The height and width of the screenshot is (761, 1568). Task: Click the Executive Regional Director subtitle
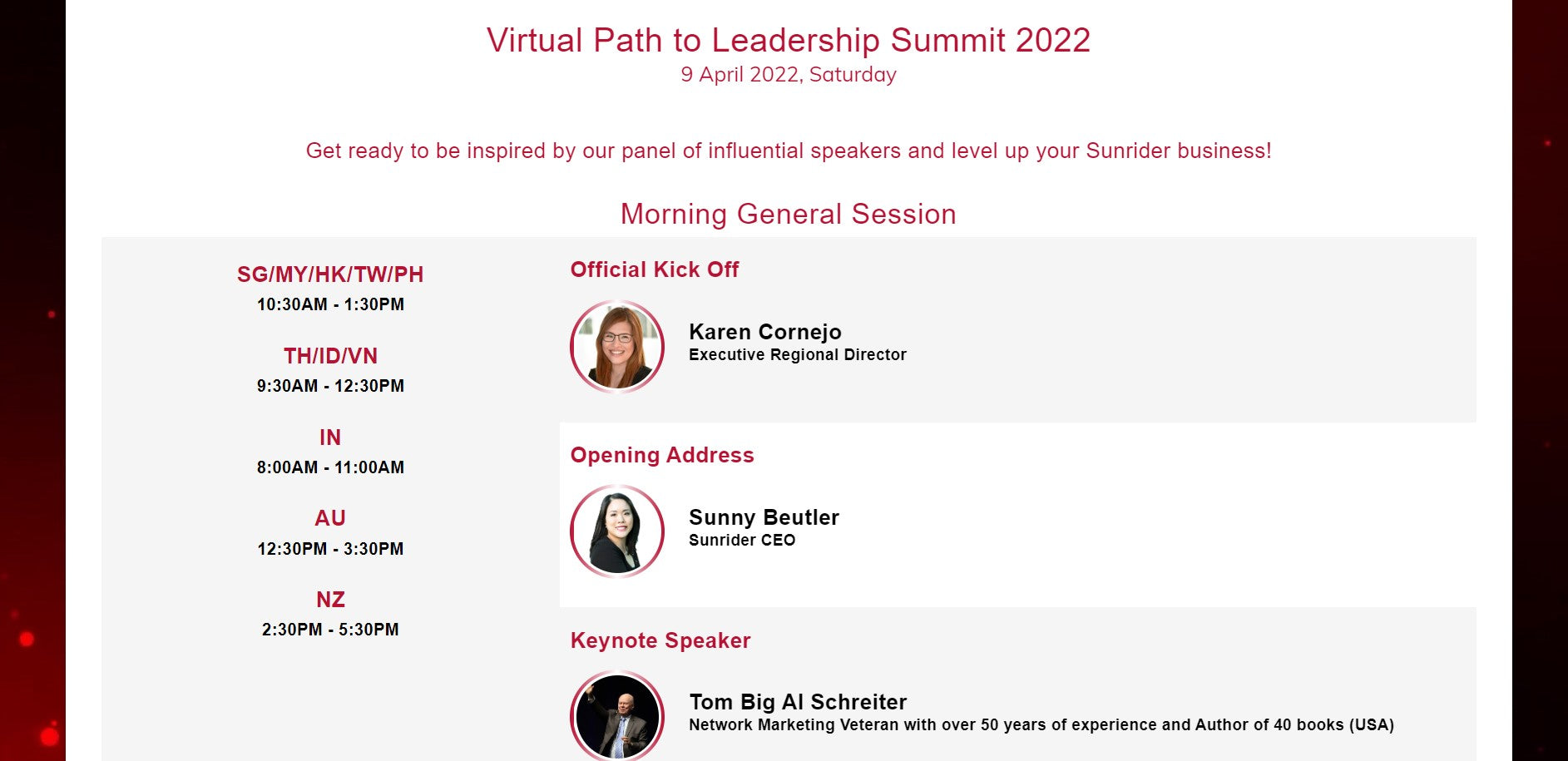[x=798, y=354]
